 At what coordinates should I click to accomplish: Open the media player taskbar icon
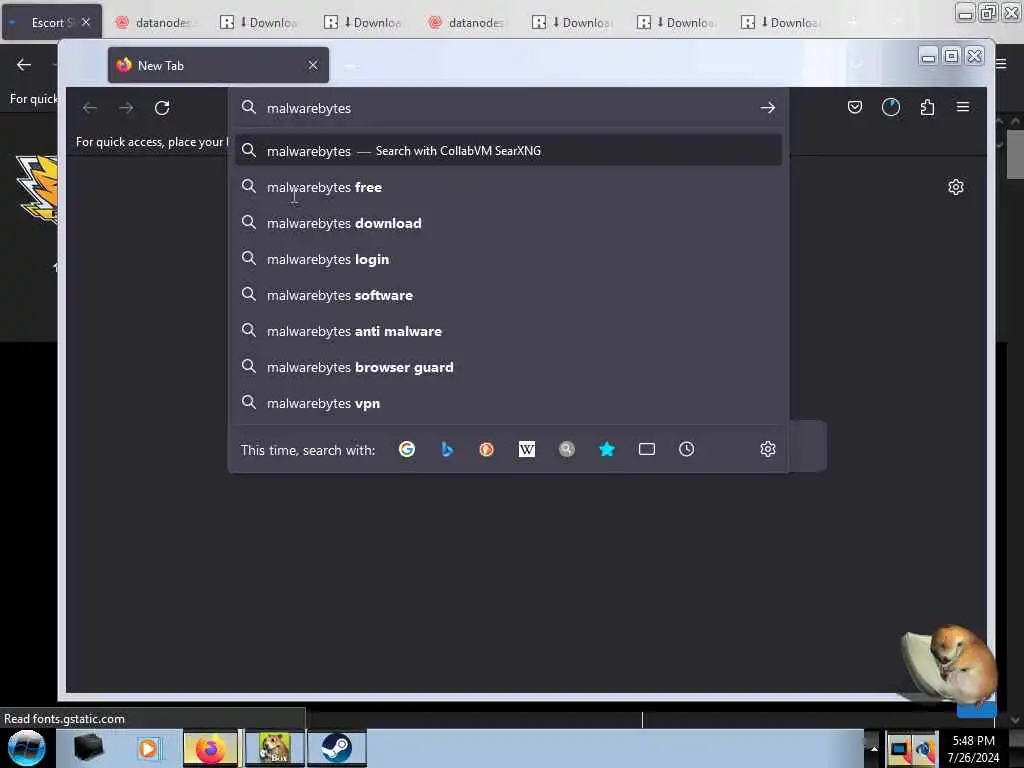[x=148, y=748]
